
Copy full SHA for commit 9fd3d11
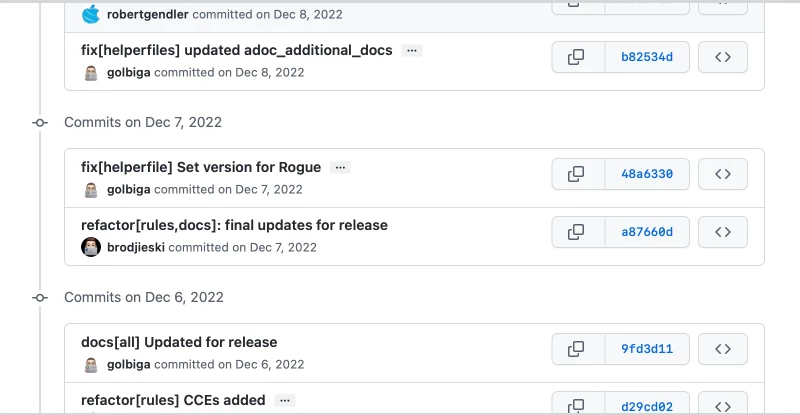pyautogui.click(x=578, y=349)
